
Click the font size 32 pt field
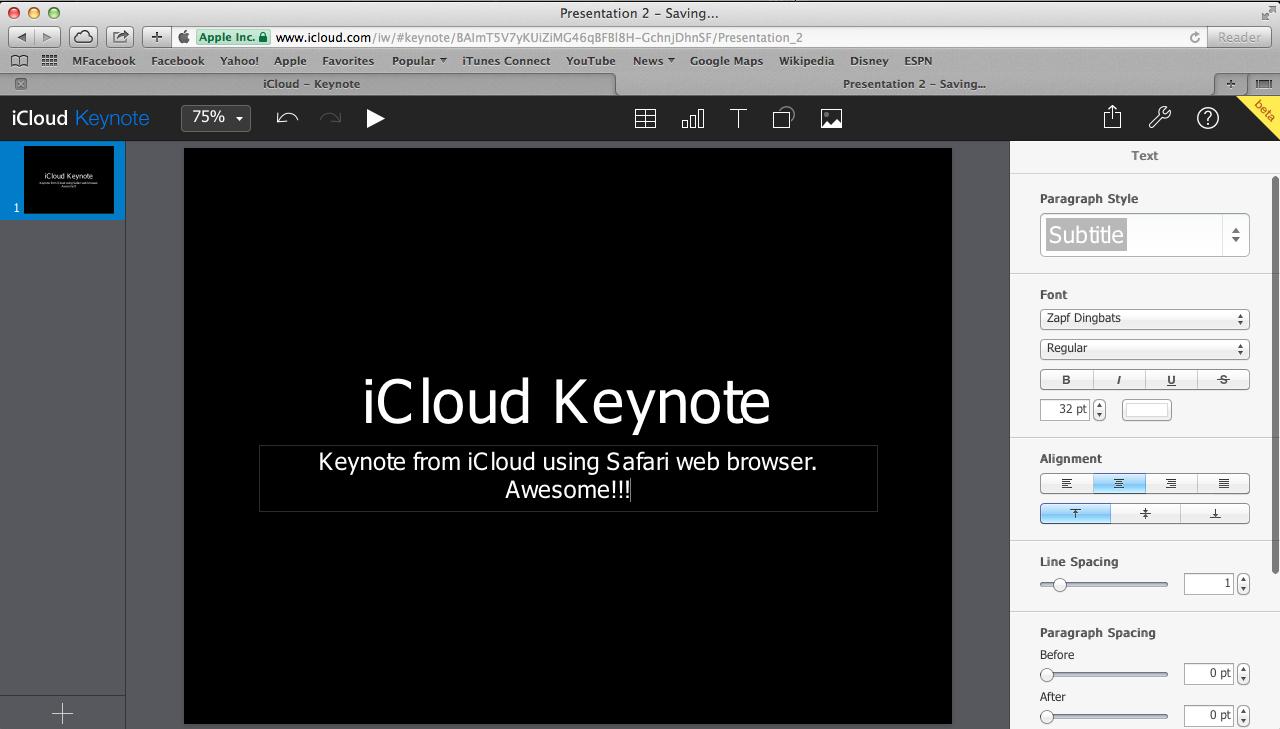1065,409
